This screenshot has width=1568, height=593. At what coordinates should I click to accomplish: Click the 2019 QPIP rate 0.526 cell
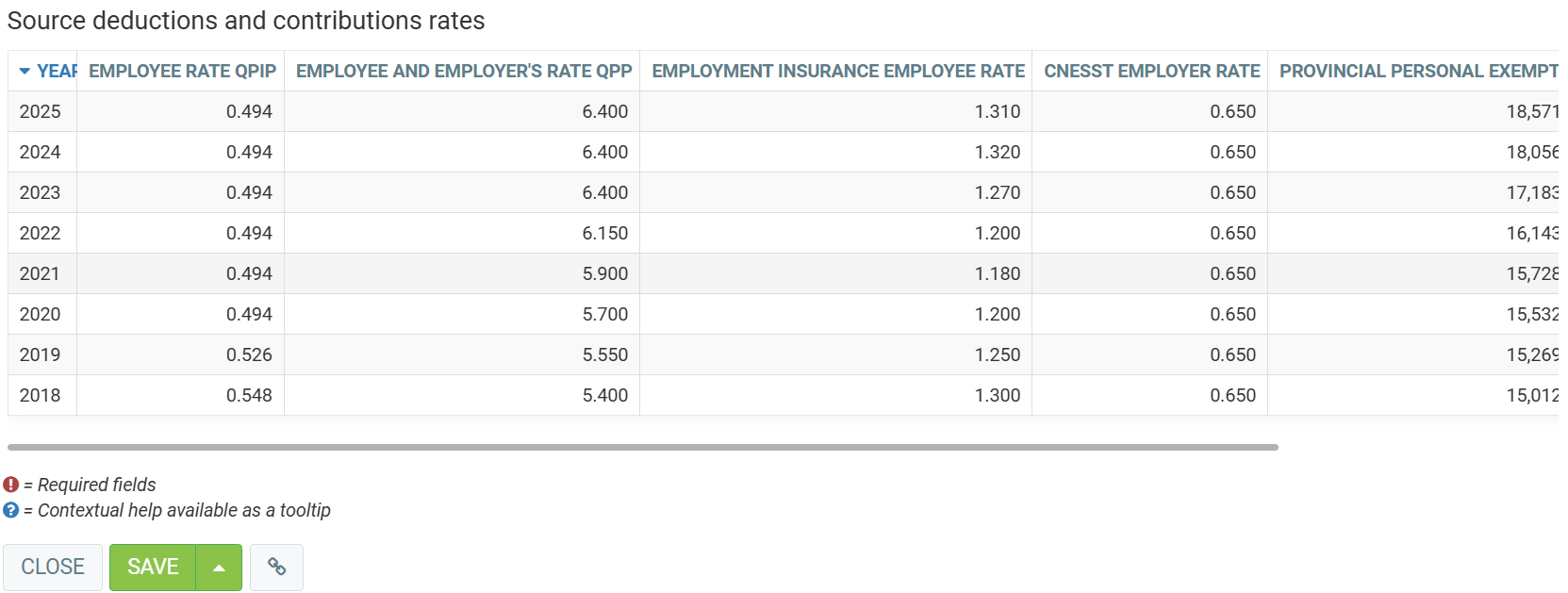tap(249, 354)
